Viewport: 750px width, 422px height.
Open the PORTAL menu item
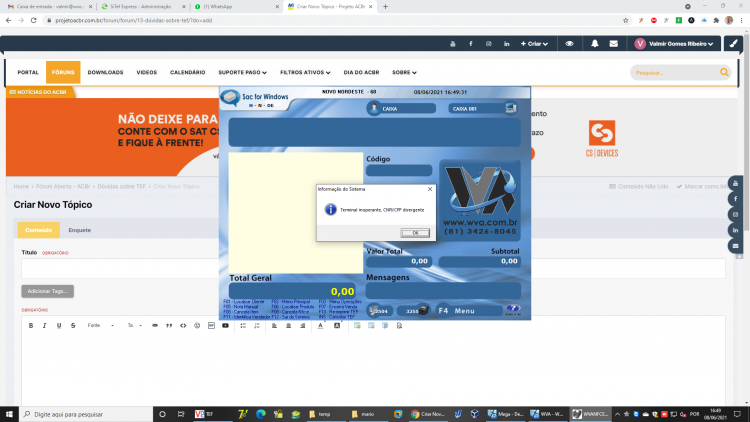click(28, 72)
